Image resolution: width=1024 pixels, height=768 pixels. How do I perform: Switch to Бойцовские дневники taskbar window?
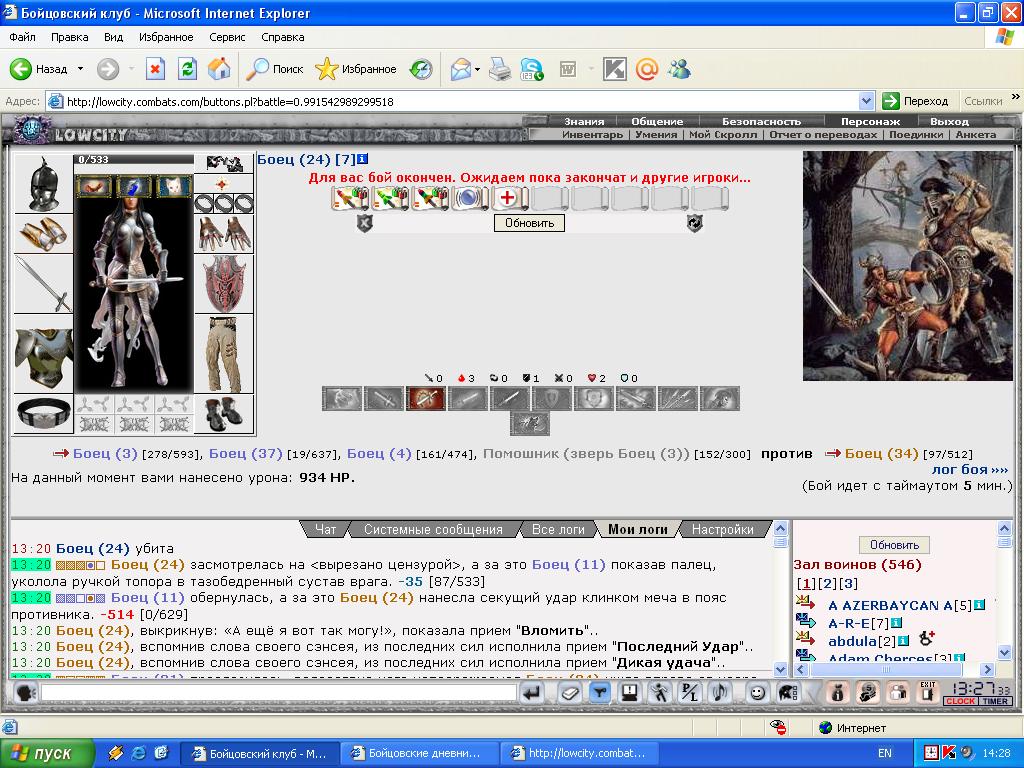tap(419, 753)
